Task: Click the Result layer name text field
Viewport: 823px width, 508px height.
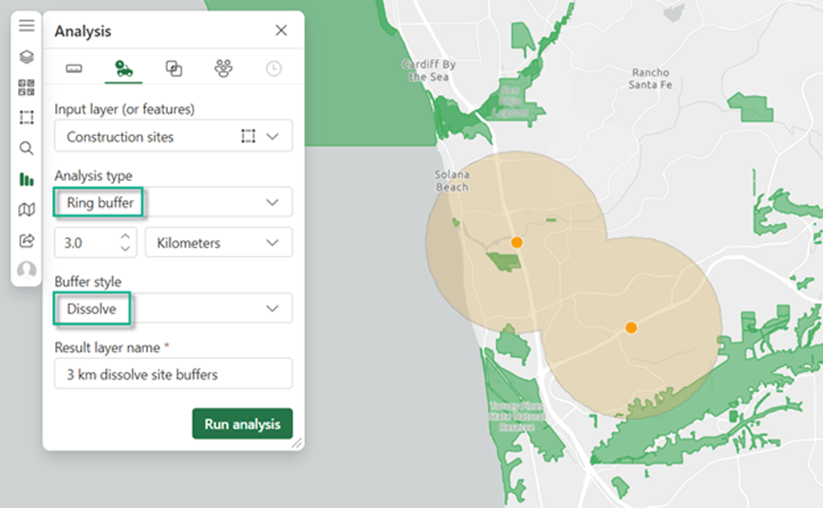Action: [173, 374]
